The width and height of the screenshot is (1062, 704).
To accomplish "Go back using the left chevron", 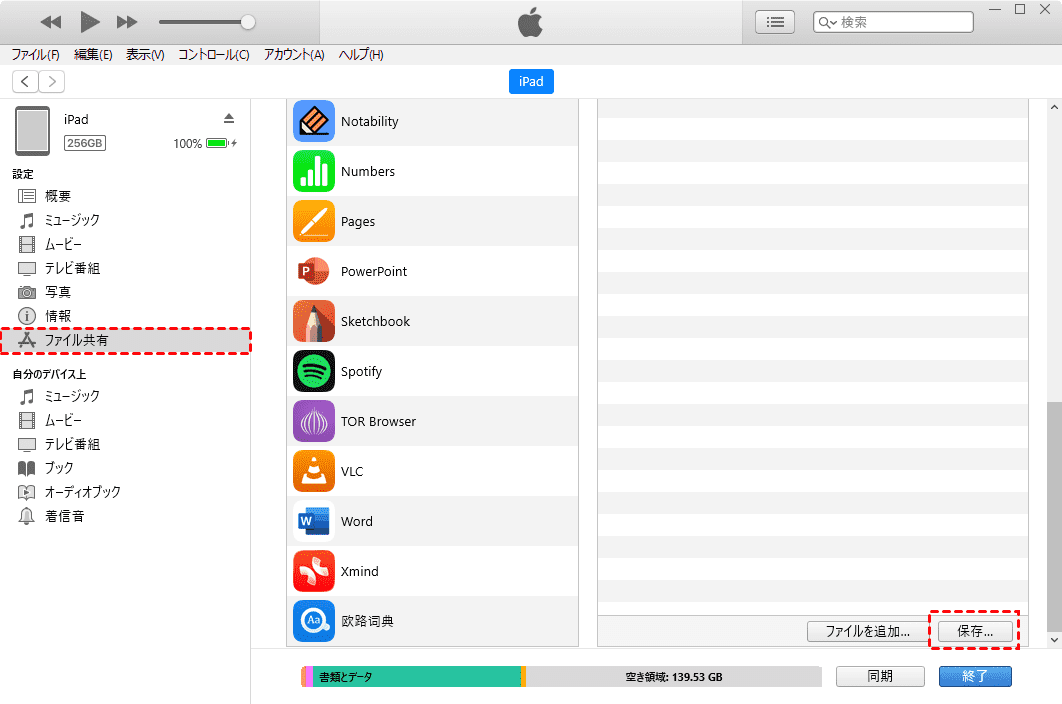I will (x=25, y=82).
